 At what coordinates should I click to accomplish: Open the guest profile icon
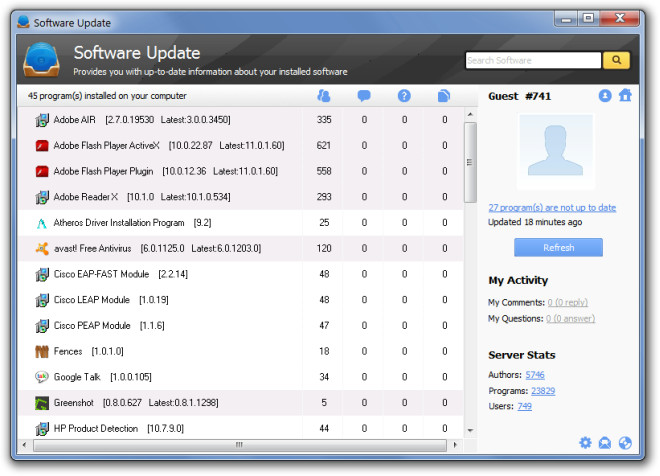click(x=605, y=96)
